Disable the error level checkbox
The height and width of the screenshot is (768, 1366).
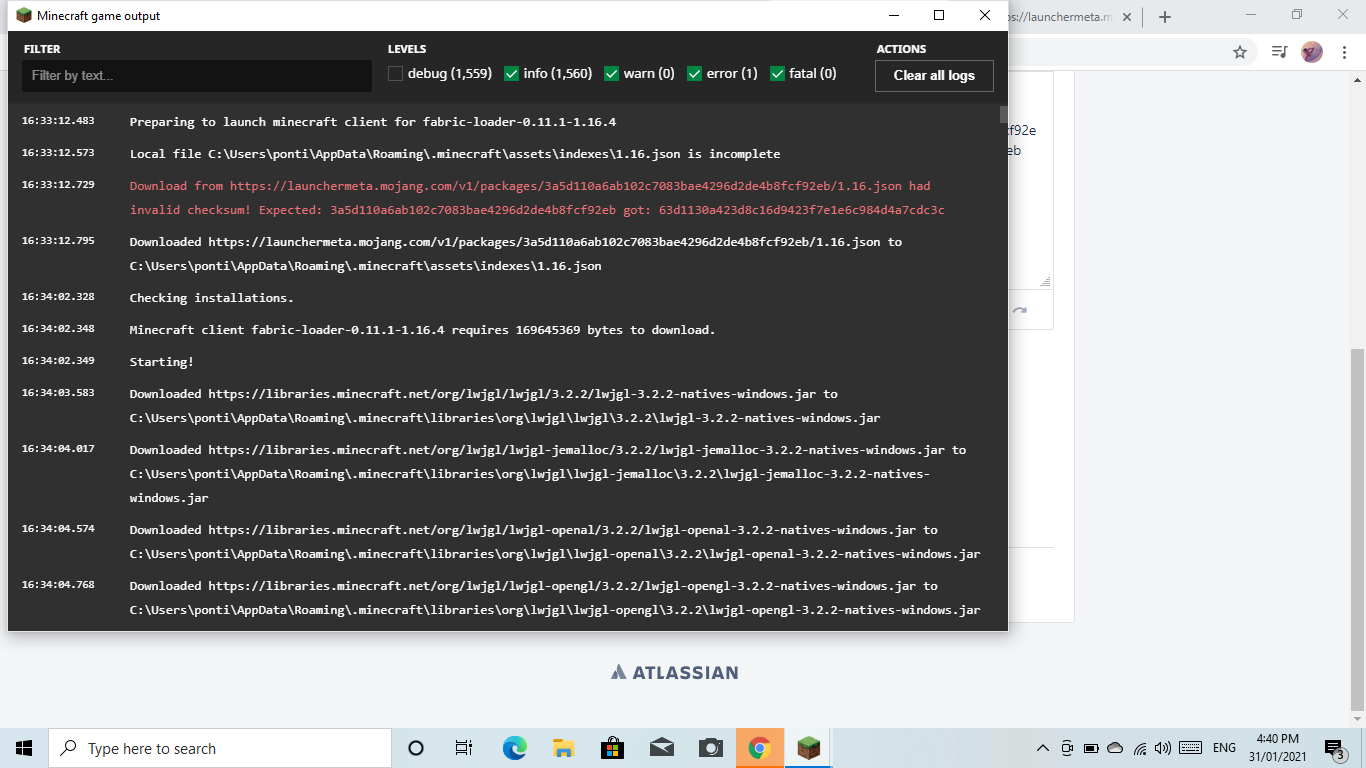pos(694,73)
